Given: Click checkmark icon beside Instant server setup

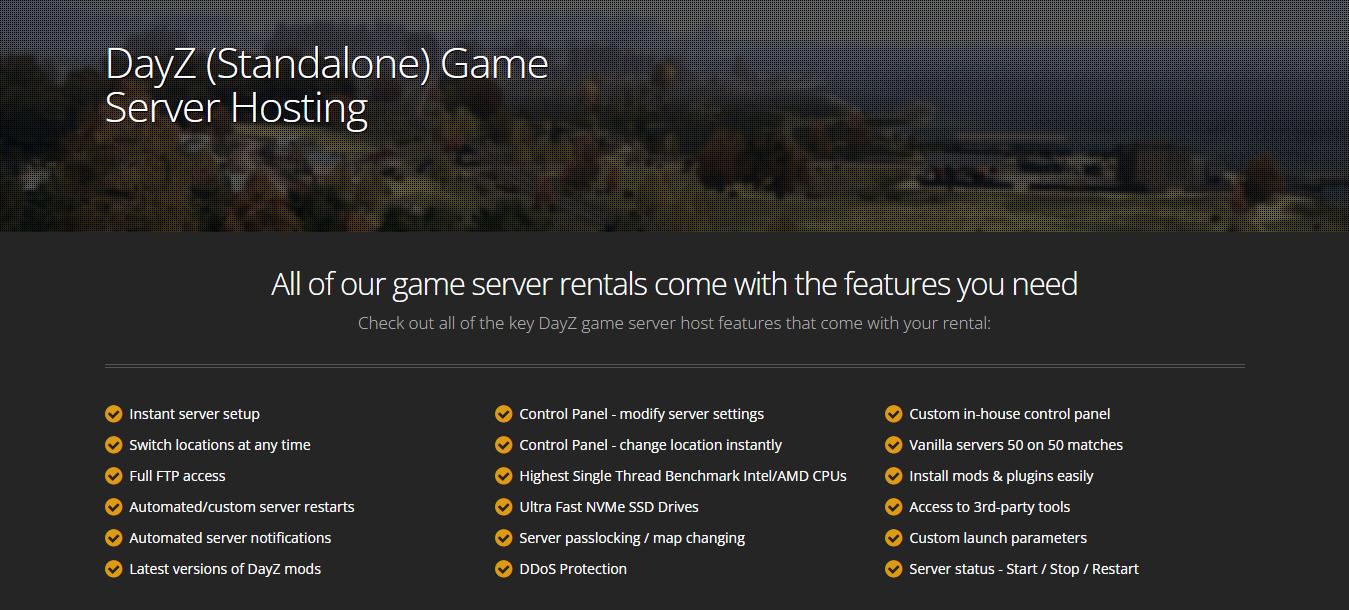Looking at the screenshot, I should point(114,414).
